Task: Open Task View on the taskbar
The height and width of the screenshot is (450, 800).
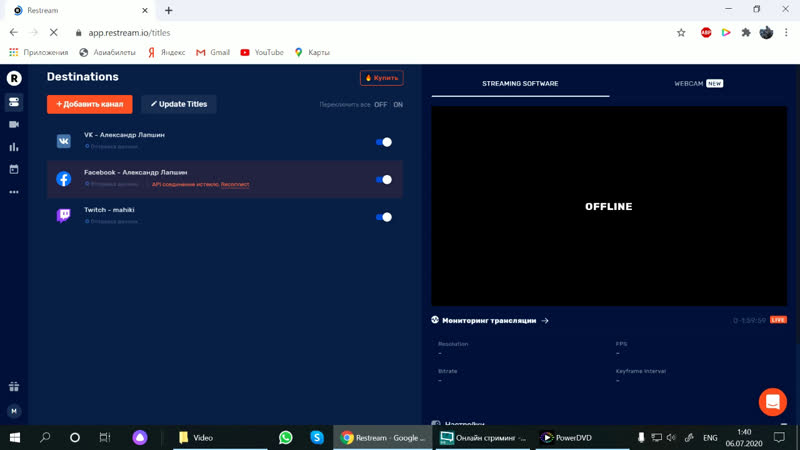Action: [105, 438]
